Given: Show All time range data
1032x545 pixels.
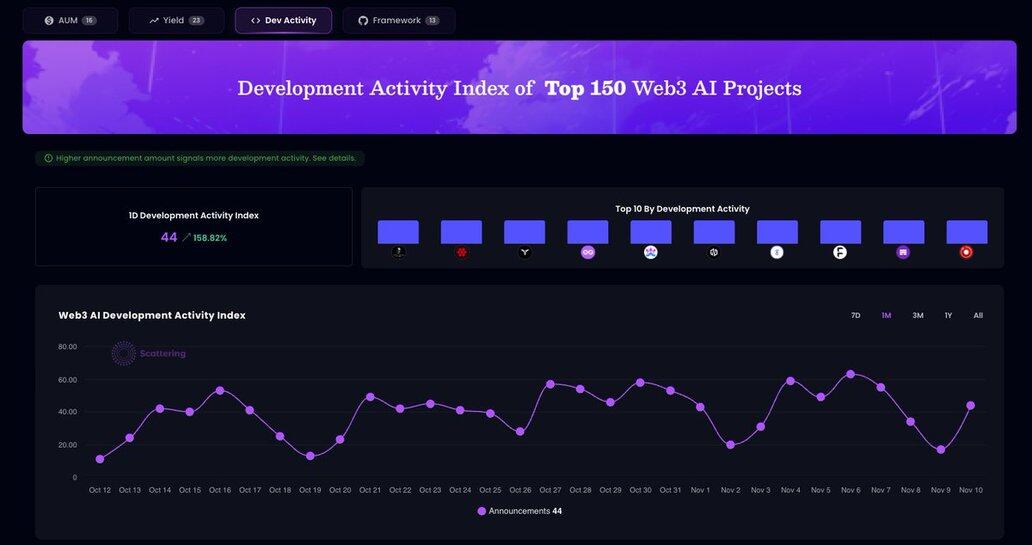Looking at the screenshot, I should tap(978, 315).
